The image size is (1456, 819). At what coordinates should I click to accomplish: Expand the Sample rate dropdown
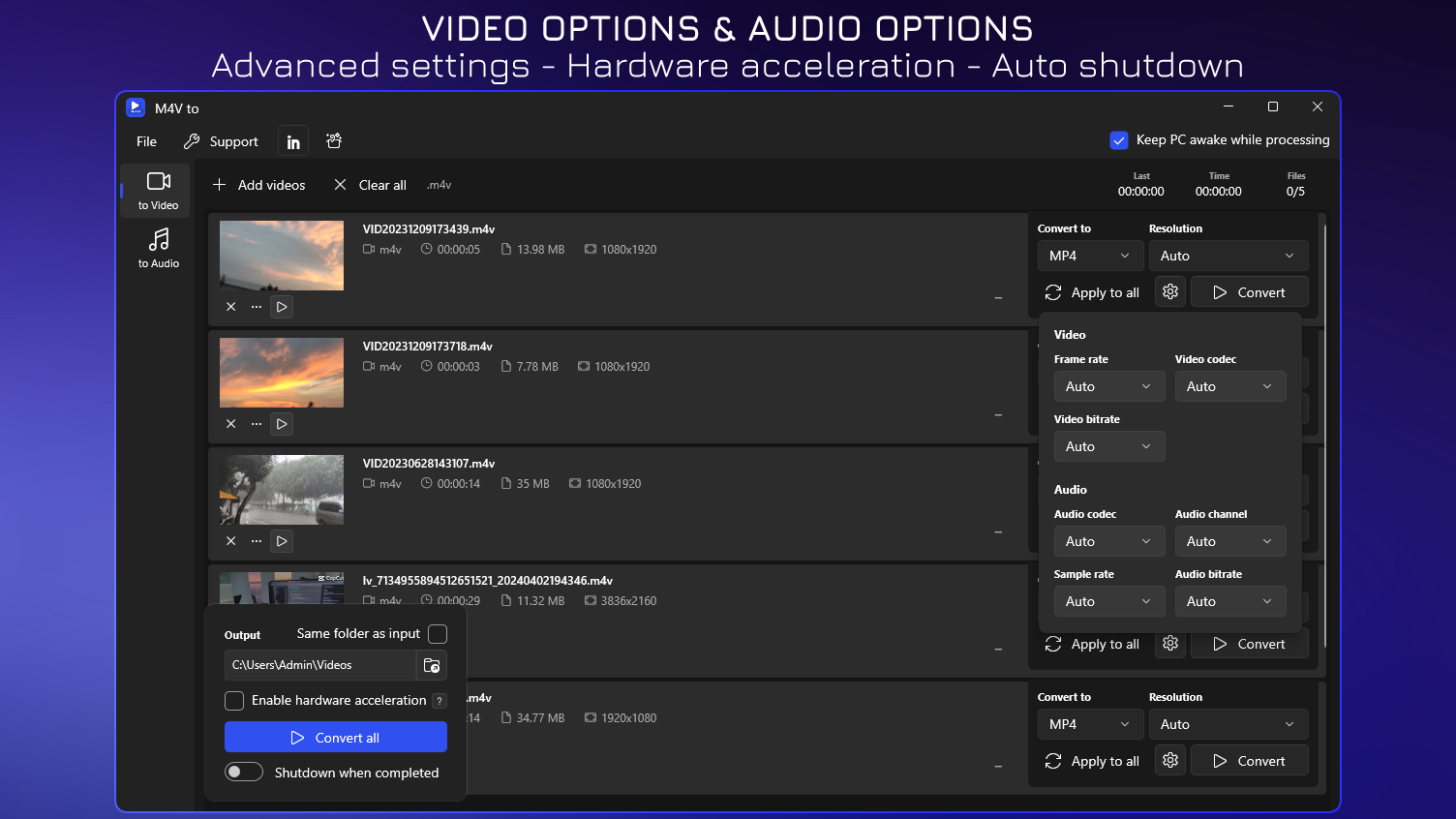coord(1109,601)
